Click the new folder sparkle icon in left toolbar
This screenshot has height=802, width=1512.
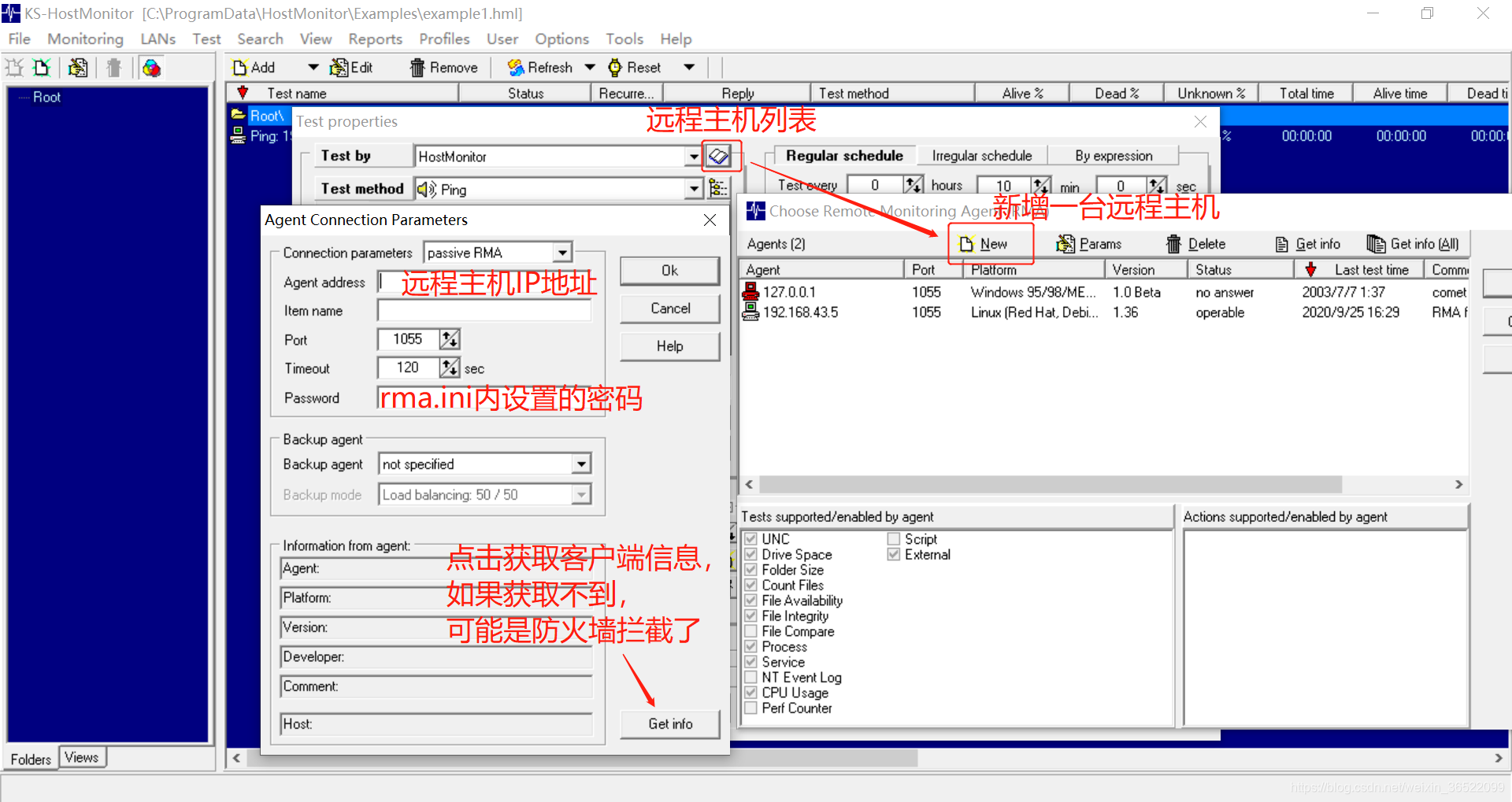pyautogui.click(x=15, y=68)
